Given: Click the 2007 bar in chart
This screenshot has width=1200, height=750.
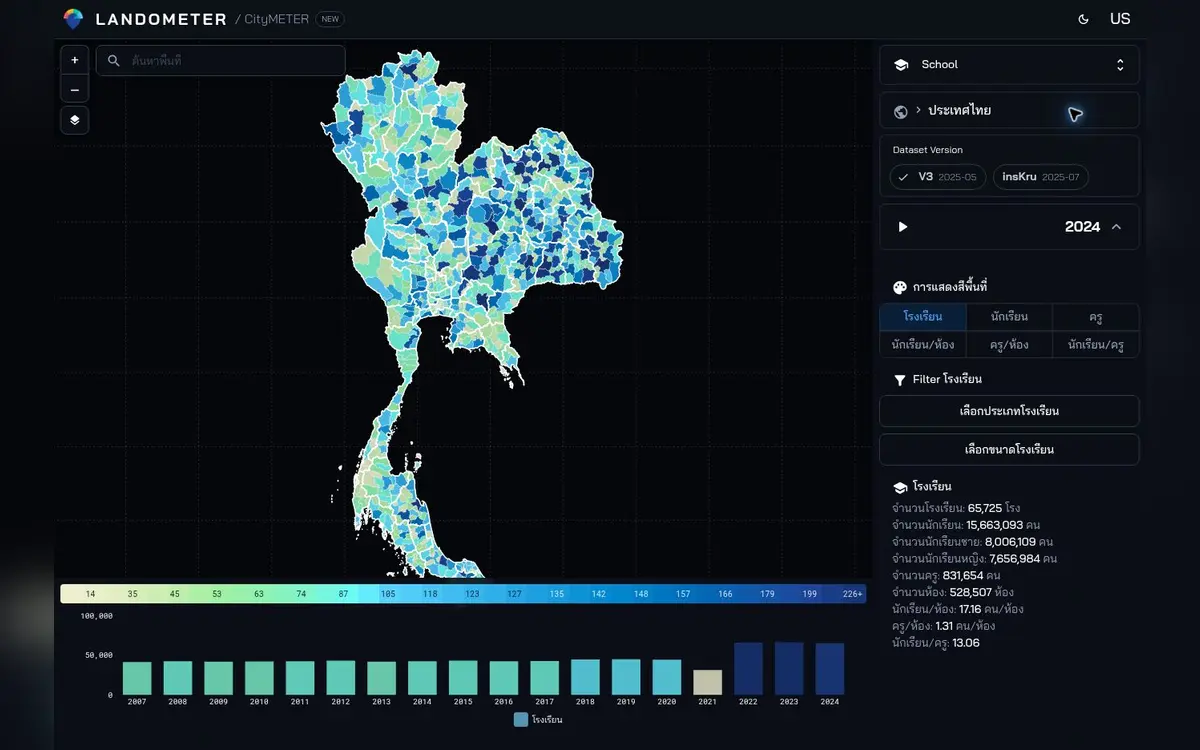Looking at the screenshot, I should point(138,678).
